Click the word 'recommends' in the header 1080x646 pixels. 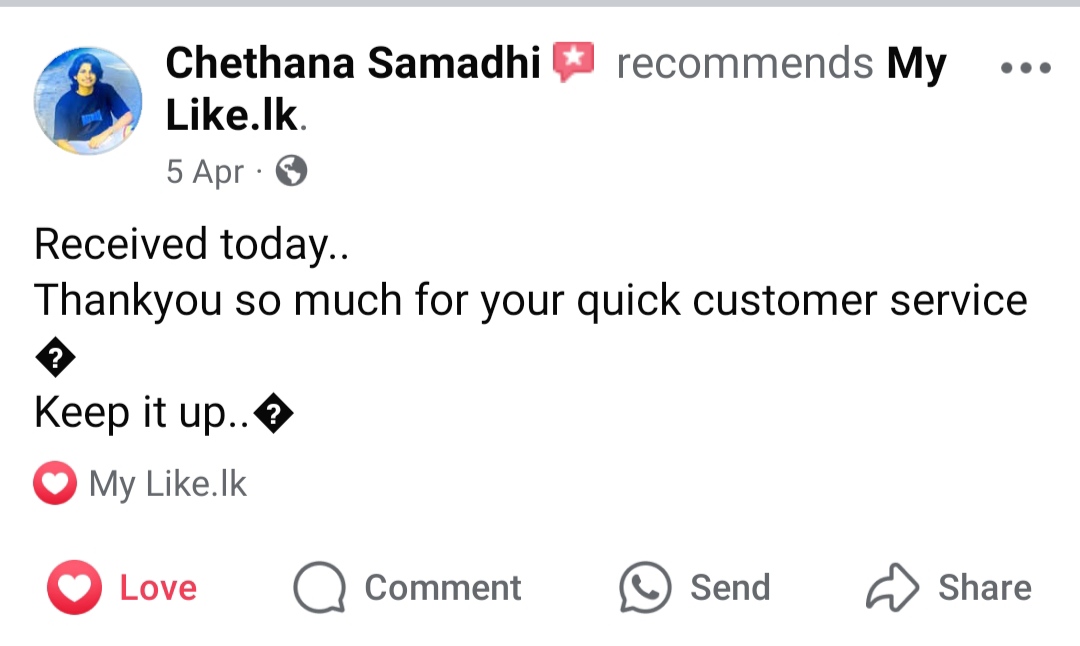[744, 64]
